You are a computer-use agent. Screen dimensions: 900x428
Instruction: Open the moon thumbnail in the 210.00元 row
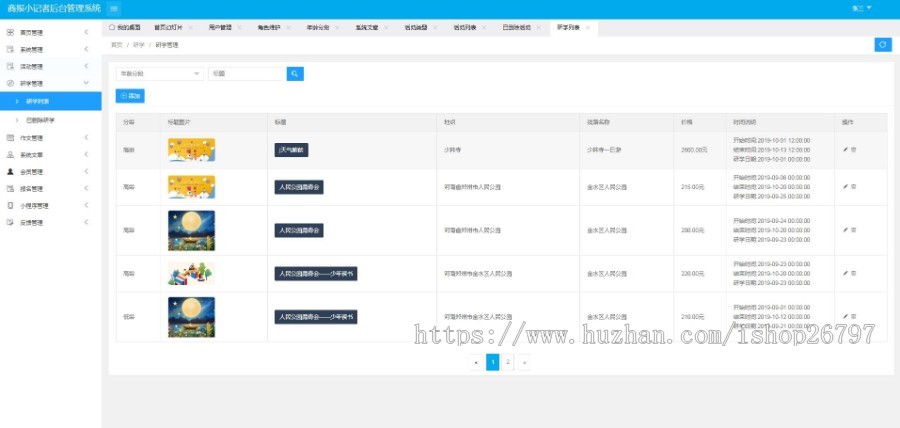pyautogui.click(x=192, y=317)
